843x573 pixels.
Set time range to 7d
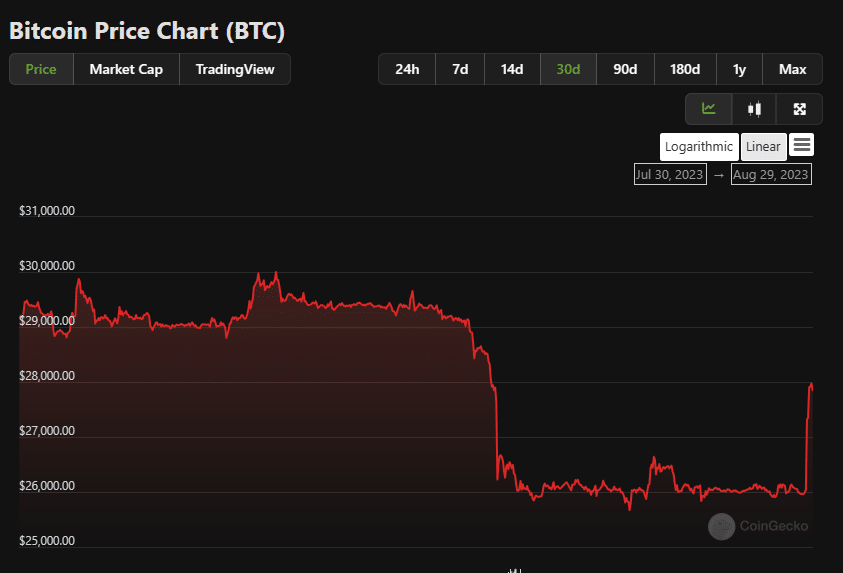[x=460, y=69]
